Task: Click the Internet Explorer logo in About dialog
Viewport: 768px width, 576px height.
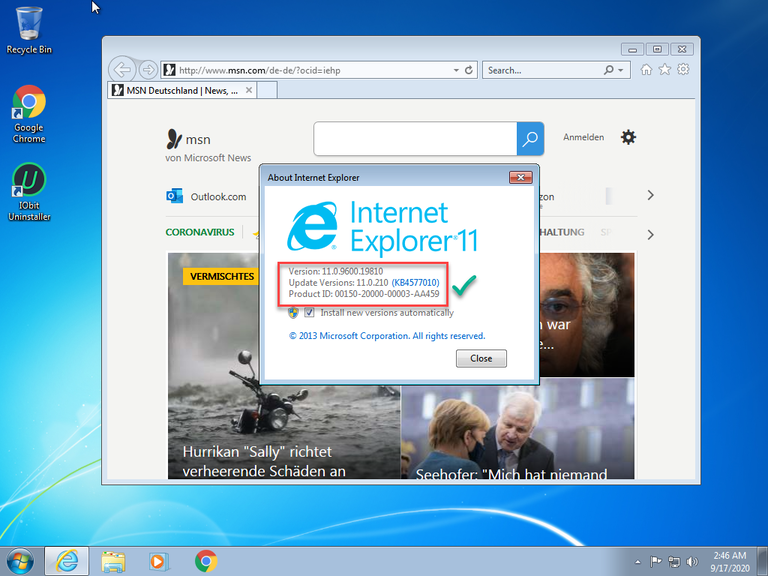Action: (x=313, y=226)
